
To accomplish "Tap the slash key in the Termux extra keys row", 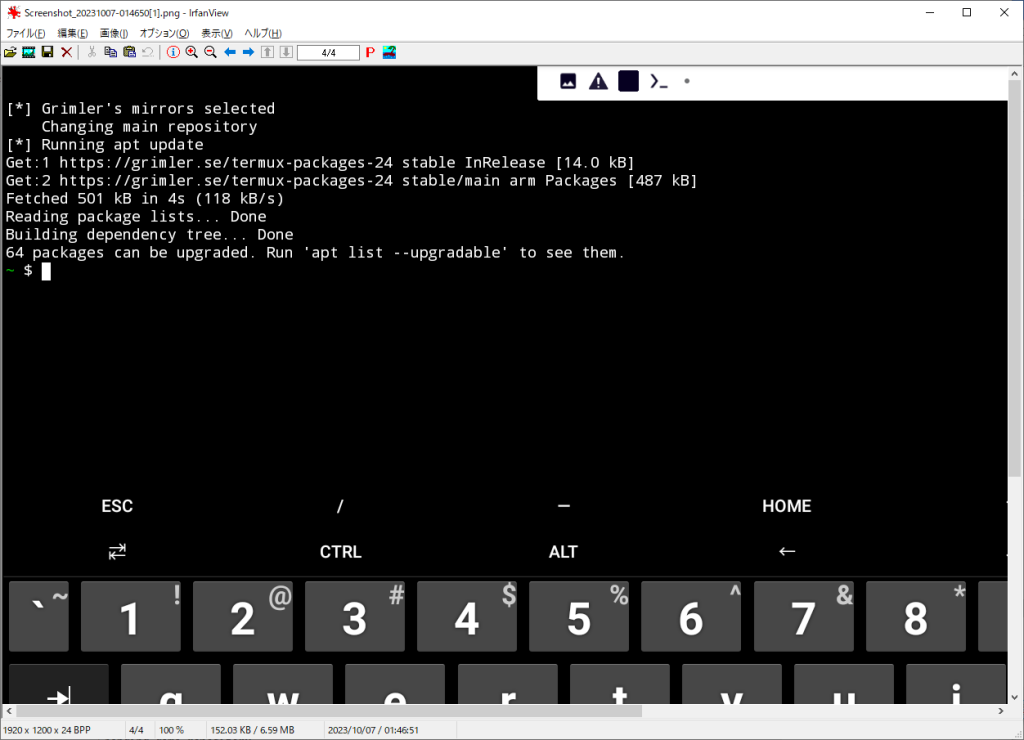I will click(340, 506).
